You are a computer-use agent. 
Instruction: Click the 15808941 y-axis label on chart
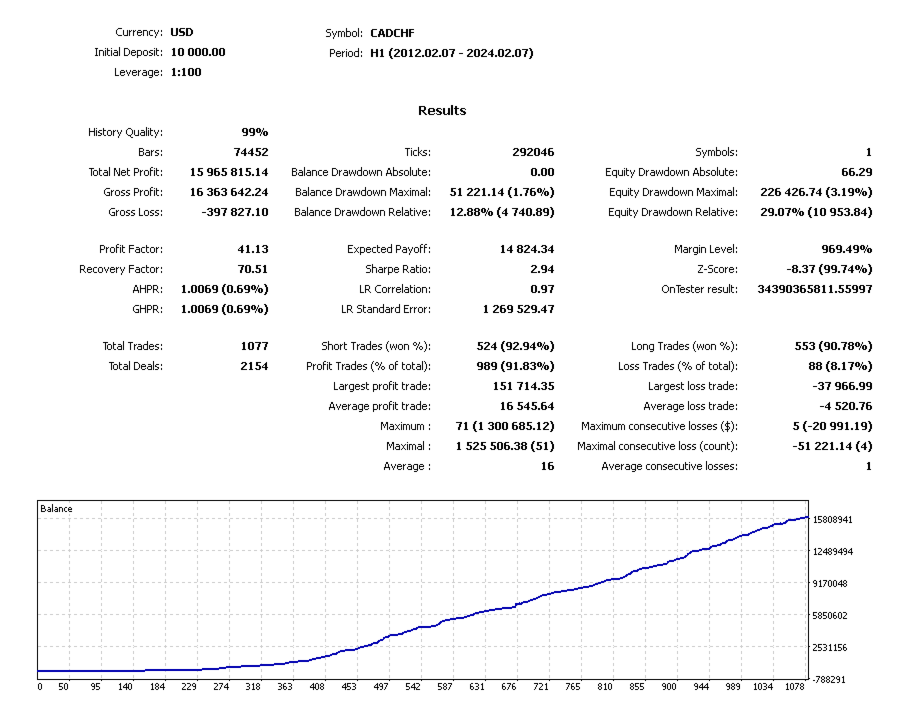[832, 520]
